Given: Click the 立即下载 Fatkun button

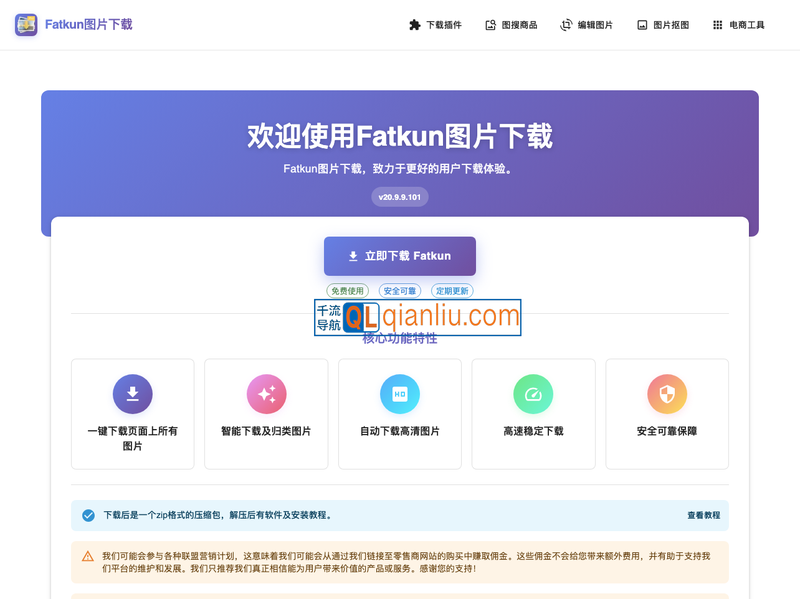Looking at the screenshot, I should click(400, 256).
